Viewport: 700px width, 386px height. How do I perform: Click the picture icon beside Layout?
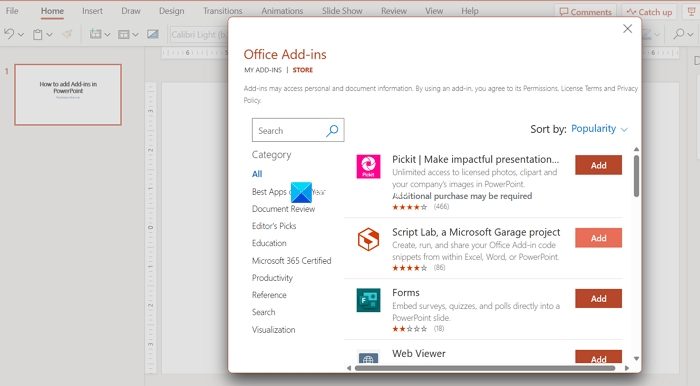point(153,34)
